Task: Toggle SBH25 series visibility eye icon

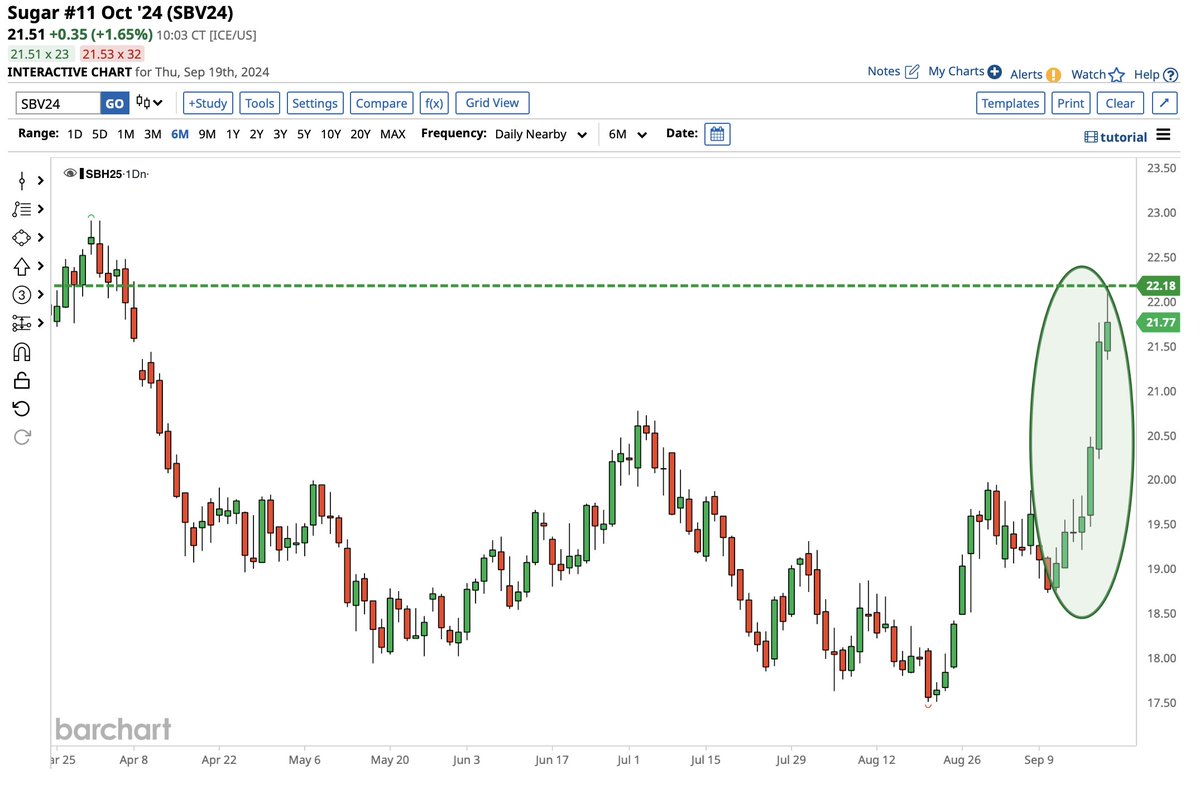Action: click(70, 174)
